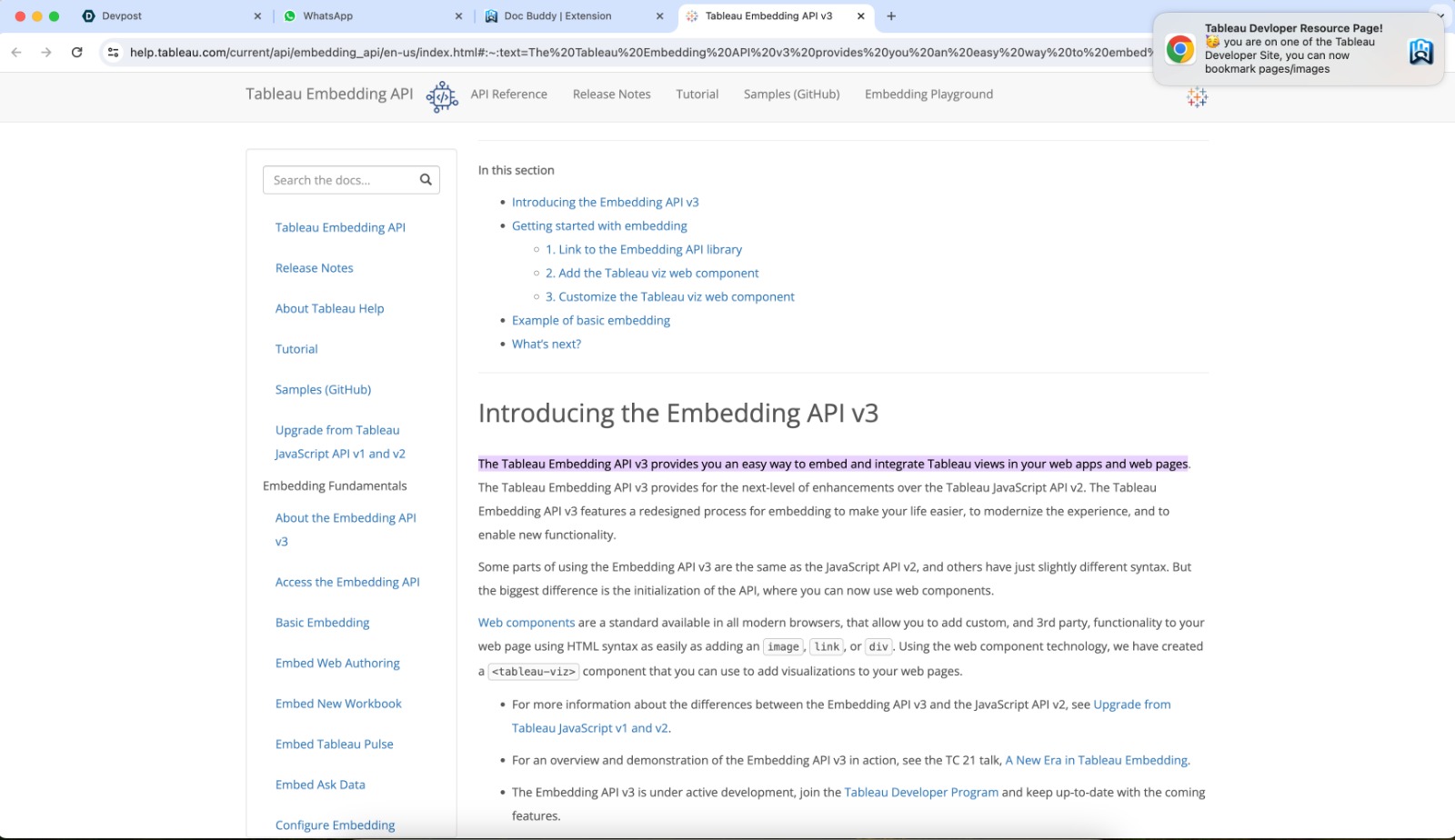The width and height of the screenshot is (1455, 840).
Task: Click the Doc Buddy bookmark icon in notification
Action: click(x=1420, y=52)
